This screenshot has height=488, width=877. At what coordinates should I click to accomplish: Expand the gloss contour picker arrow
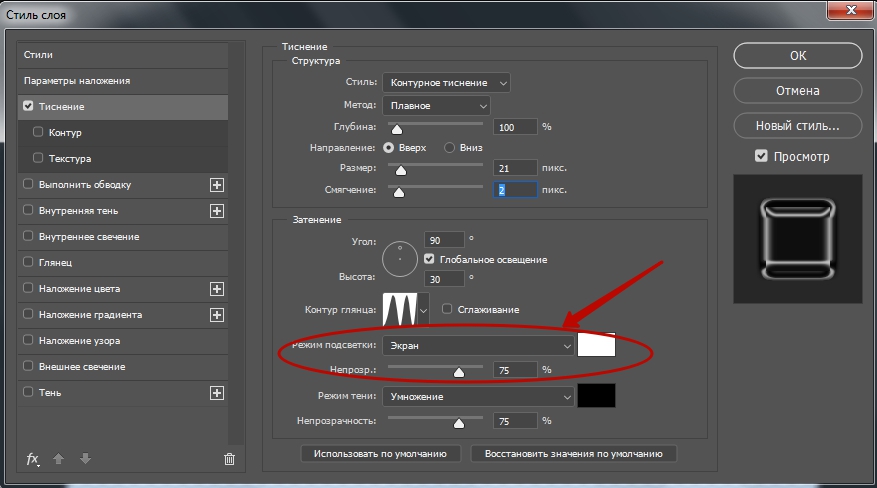pyautogui.click(x=423, y=310)
